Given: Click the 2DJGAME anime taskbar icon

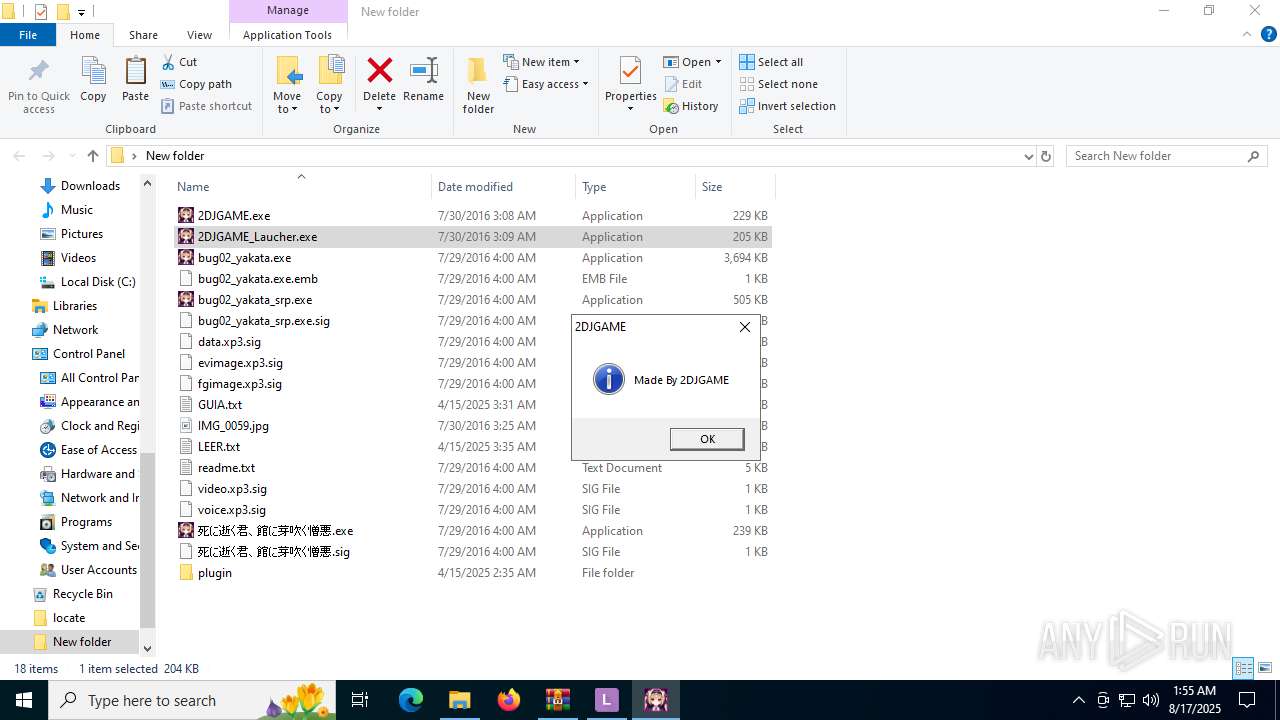Looking at the screenshot, I should [x=656, y=700].
